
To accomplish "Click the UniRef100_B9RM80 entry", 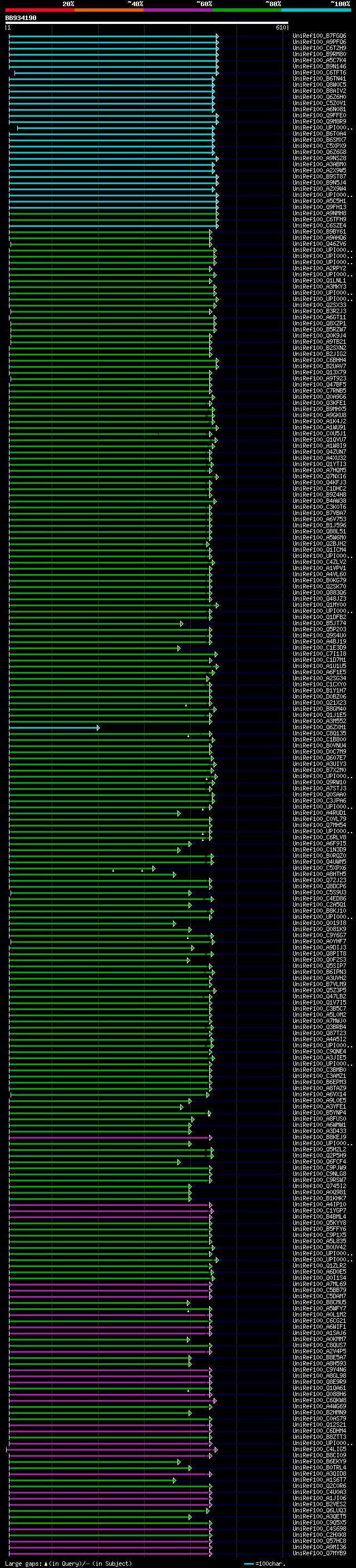I will (319, 54).
